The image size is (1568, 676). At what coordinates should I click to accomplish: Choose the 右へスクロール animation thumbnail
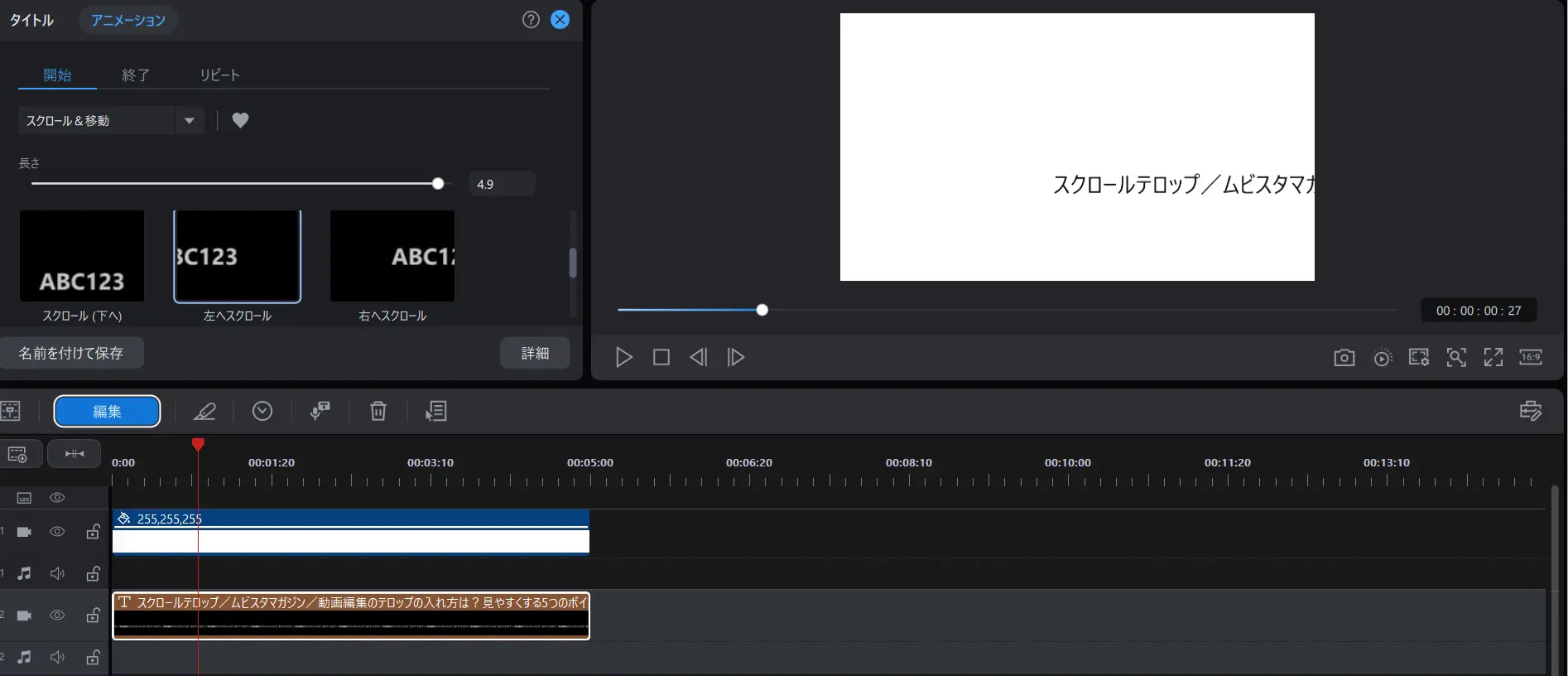[x=392, y=256]
